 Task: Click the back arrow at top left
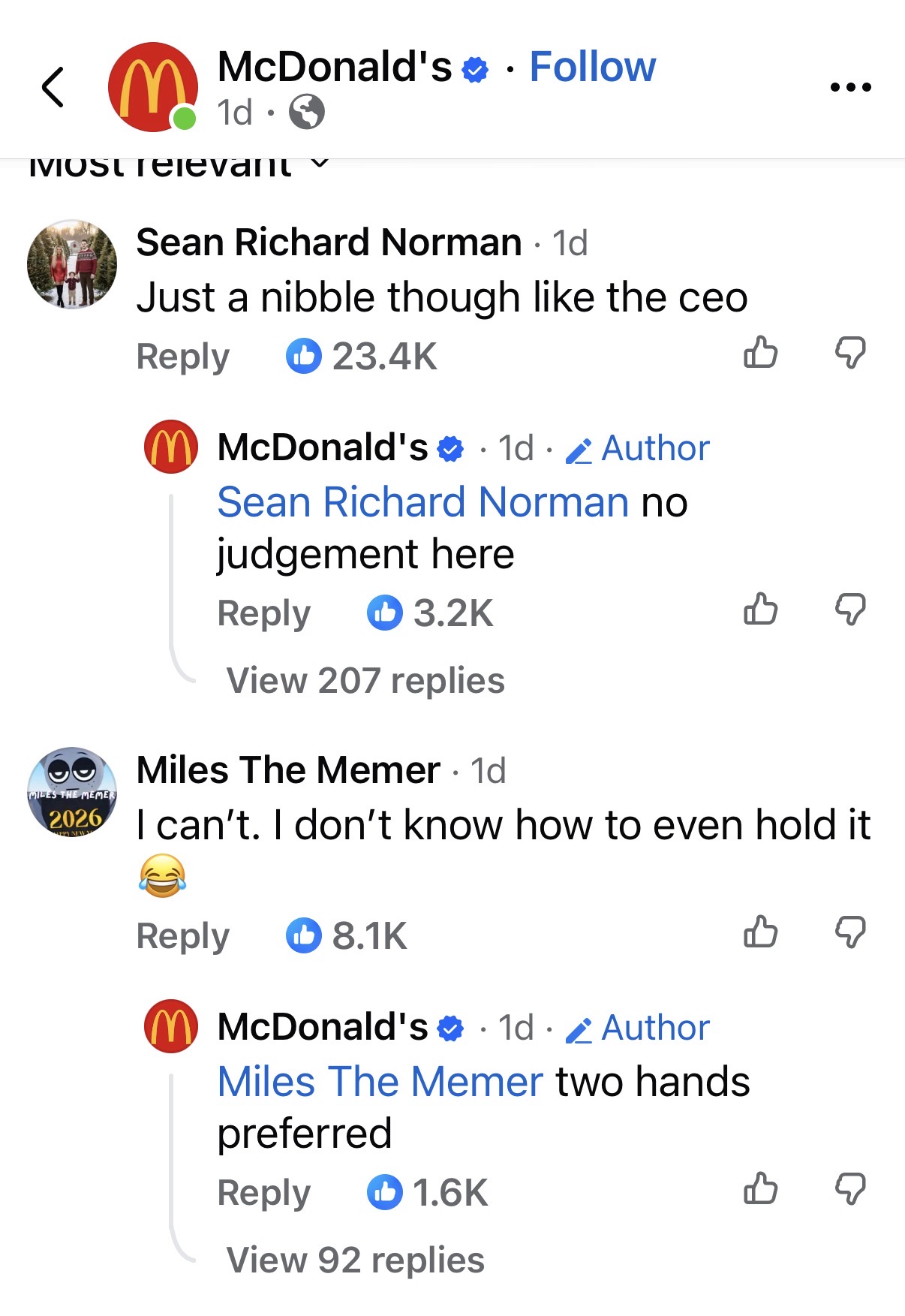click(x=52, y=85)
